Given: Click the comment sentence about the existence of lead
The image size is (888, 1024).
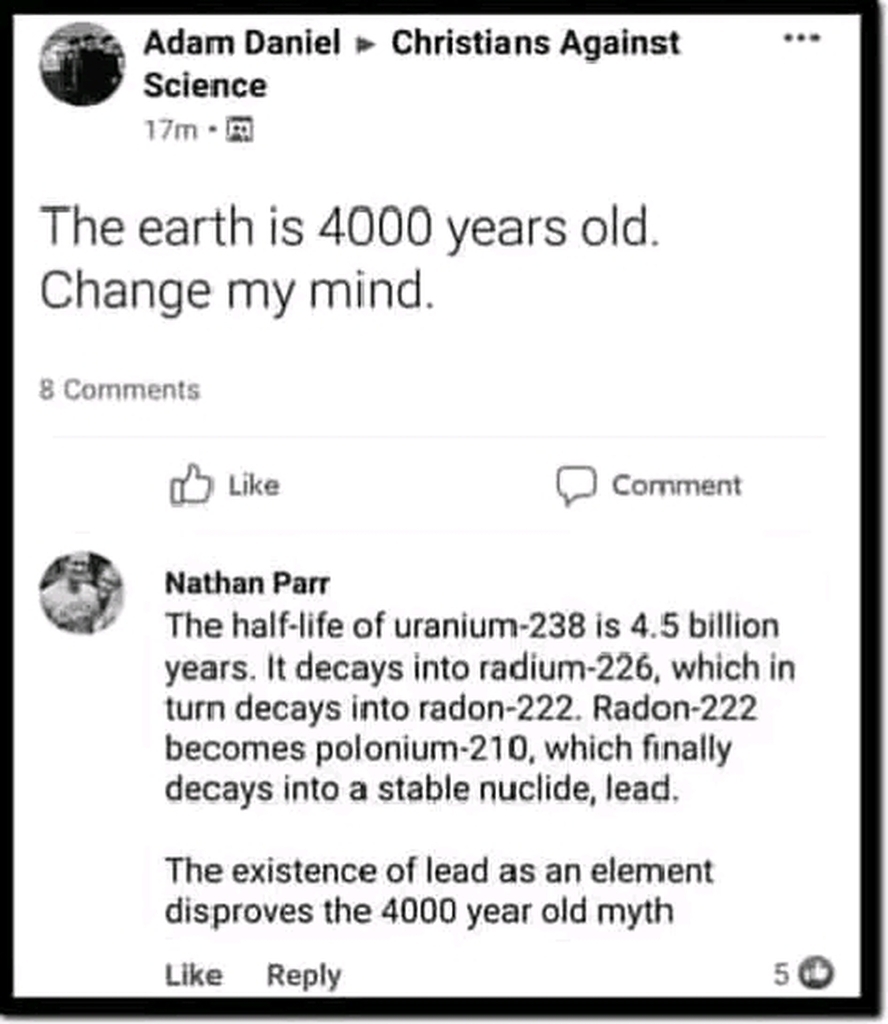Looking at the screenshot, I should tap(438, 890).
